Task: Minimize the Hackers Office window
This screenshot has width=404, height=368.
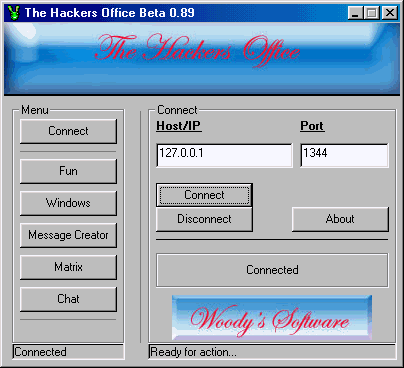Action: (356, 13)
